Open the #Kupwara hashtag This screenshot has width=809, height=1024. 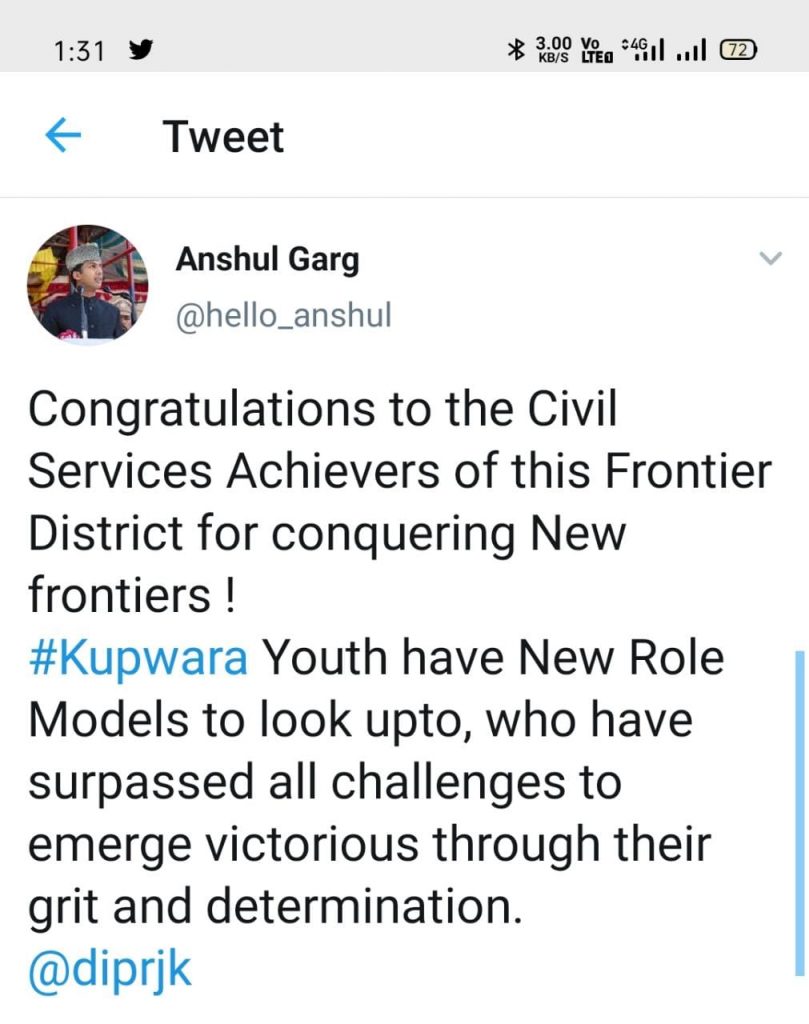click(x=138, y=661)
